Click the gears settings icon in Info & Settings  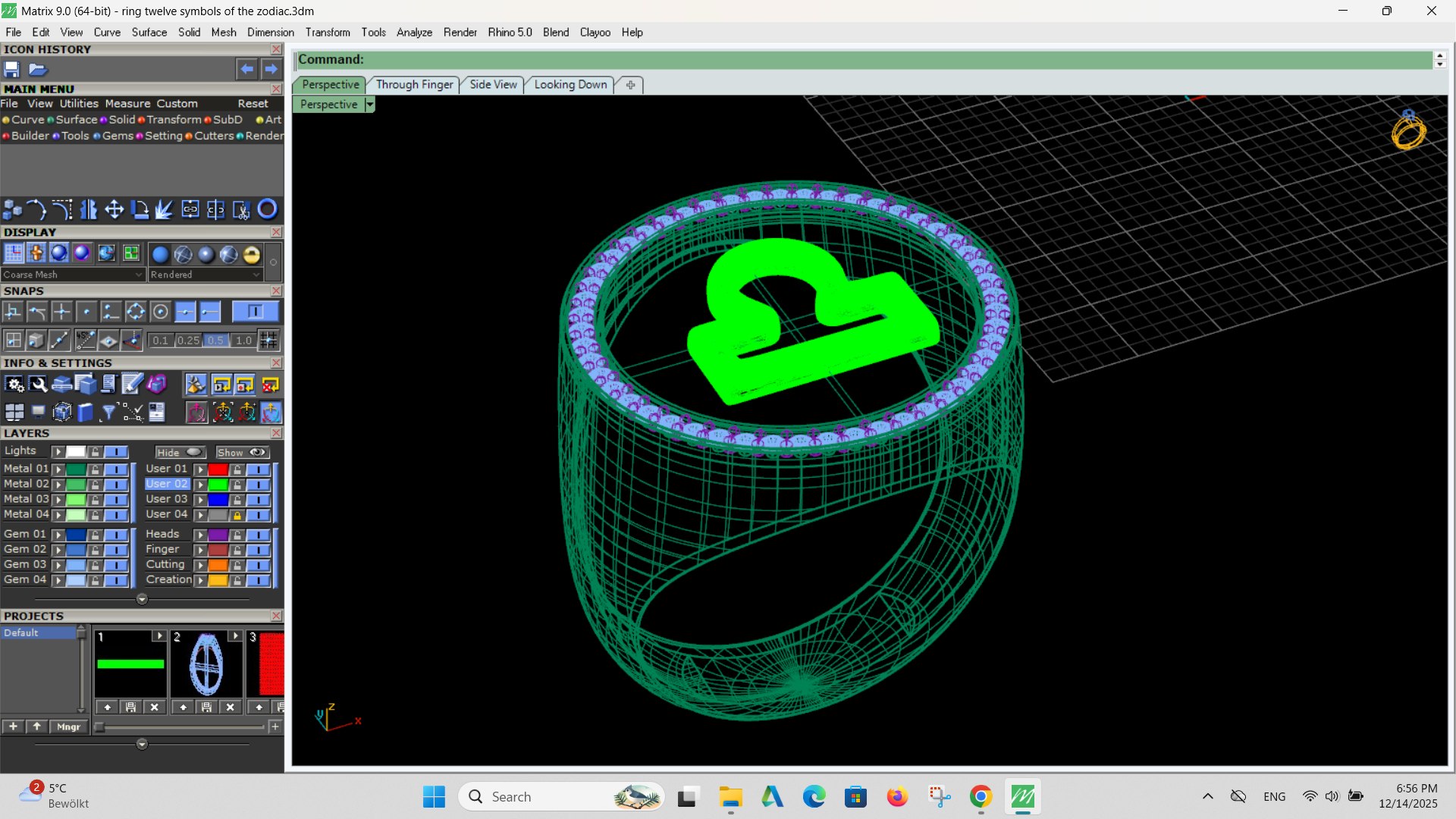tap(14, 385)
